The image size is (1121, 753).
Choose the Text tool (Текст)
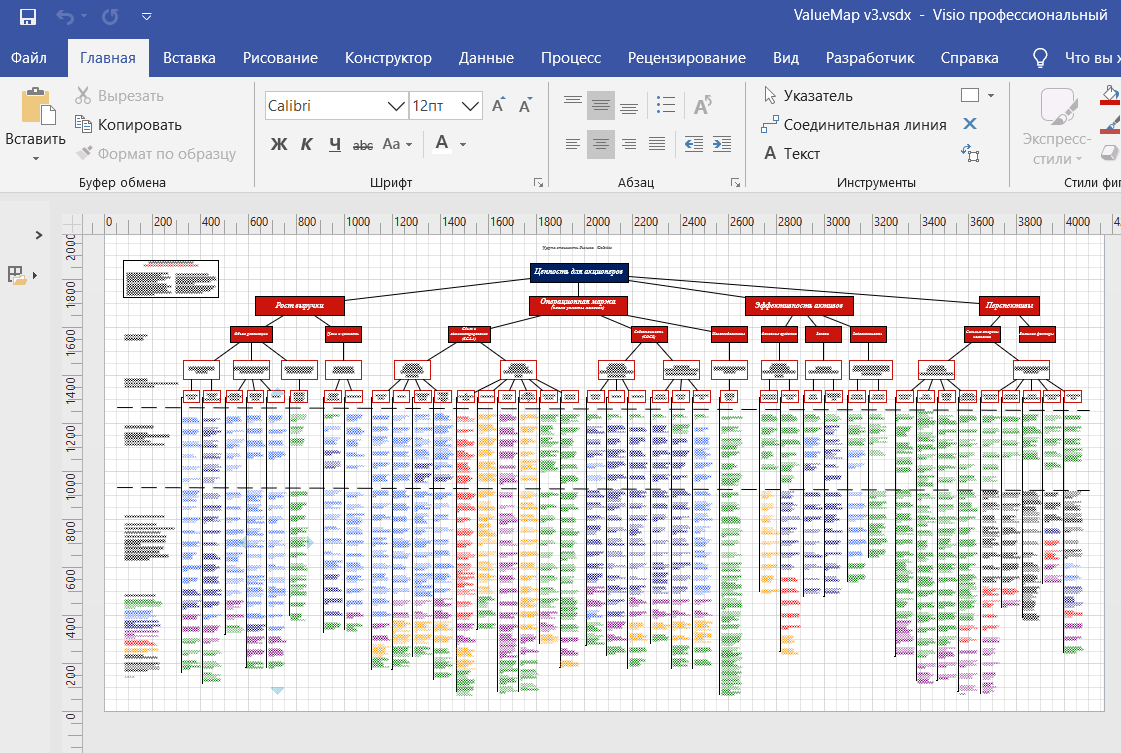792,154
